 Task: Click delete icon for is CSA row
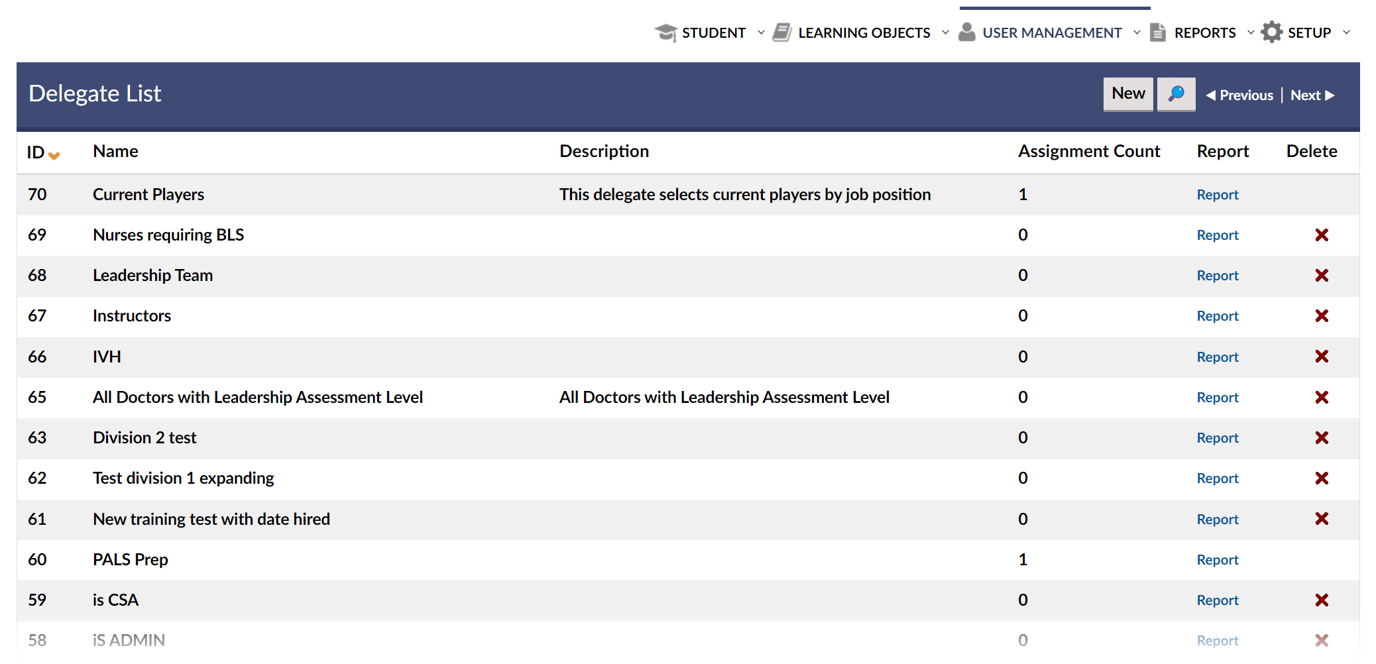1321,600
